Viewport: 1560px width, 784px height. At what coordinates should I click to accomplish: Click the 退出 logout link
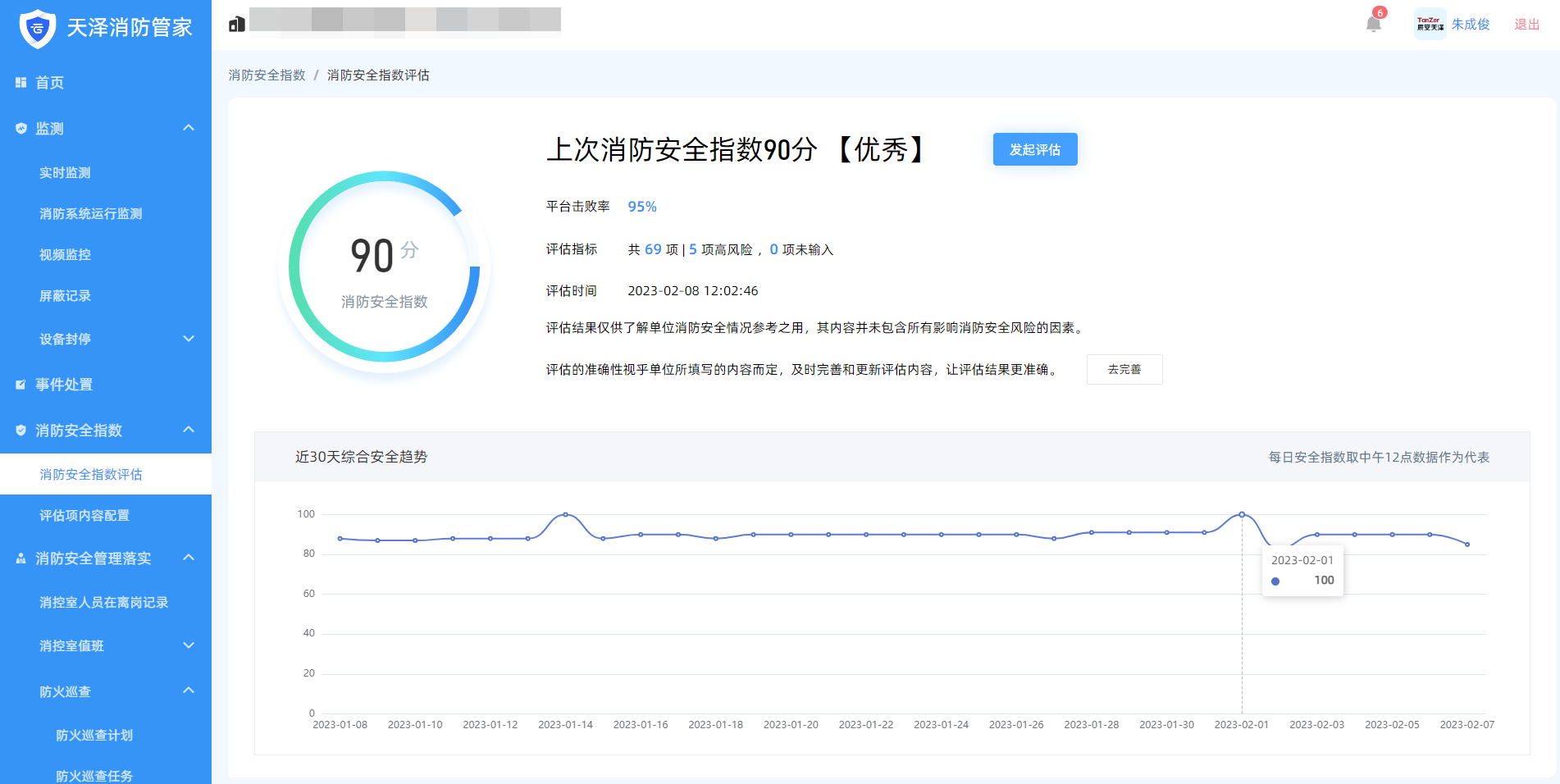pos(1526,25)
